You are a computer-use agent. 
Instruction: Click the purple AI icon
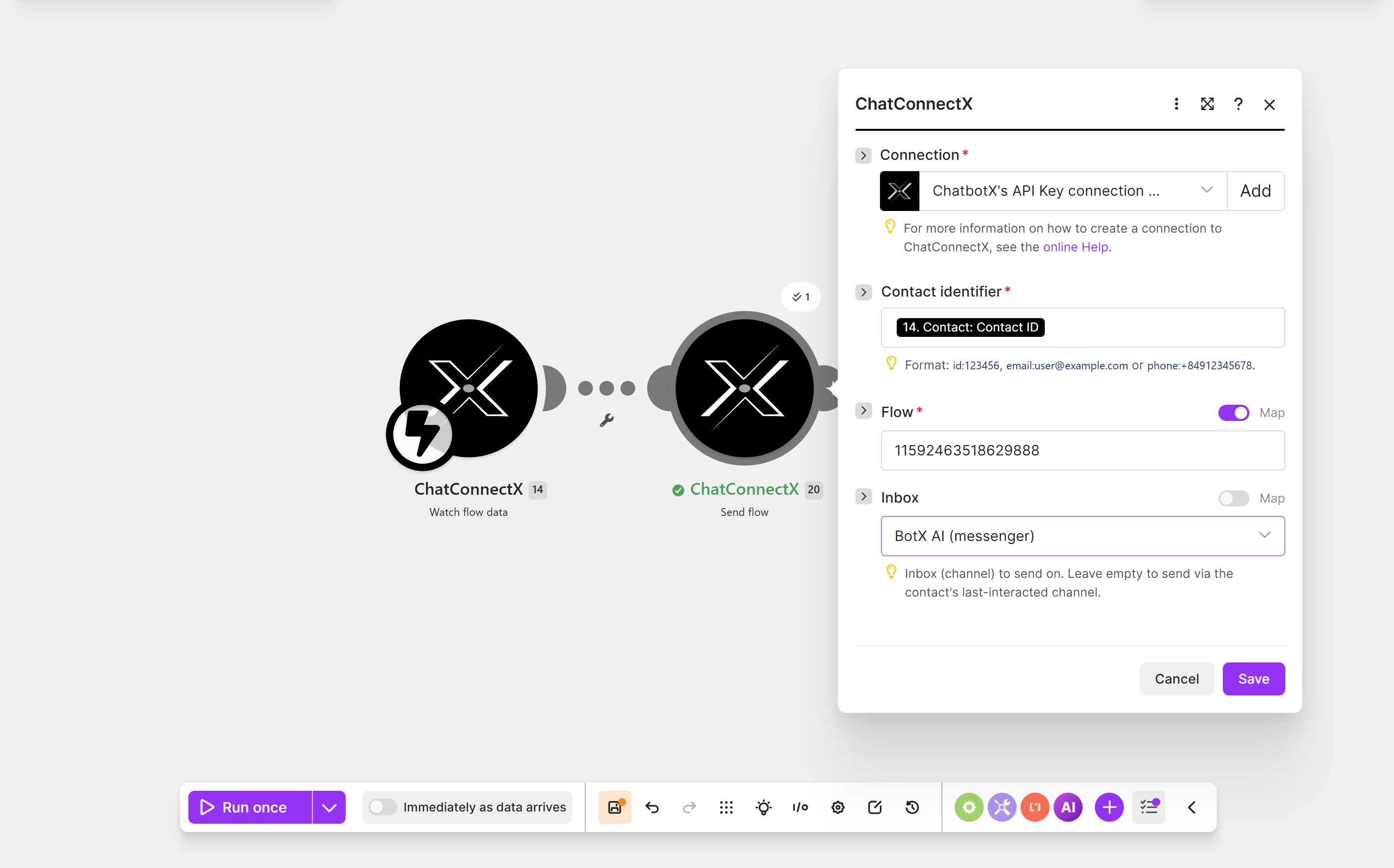tap(1068, 807)
